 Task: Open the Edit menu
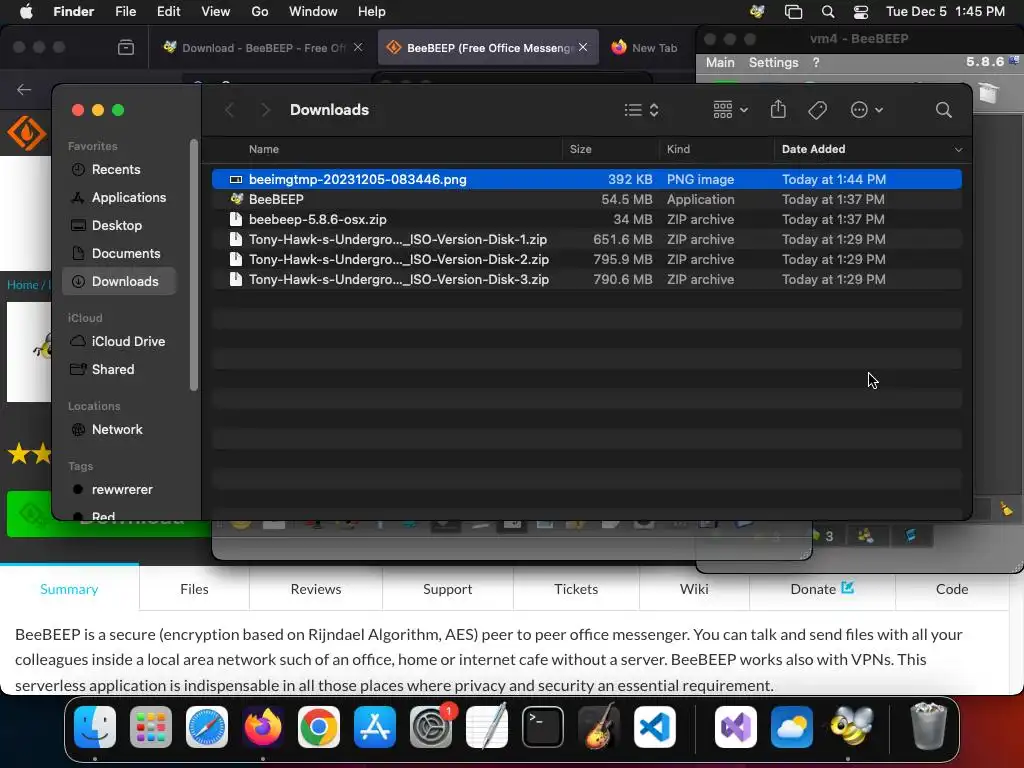pos(168,12)
